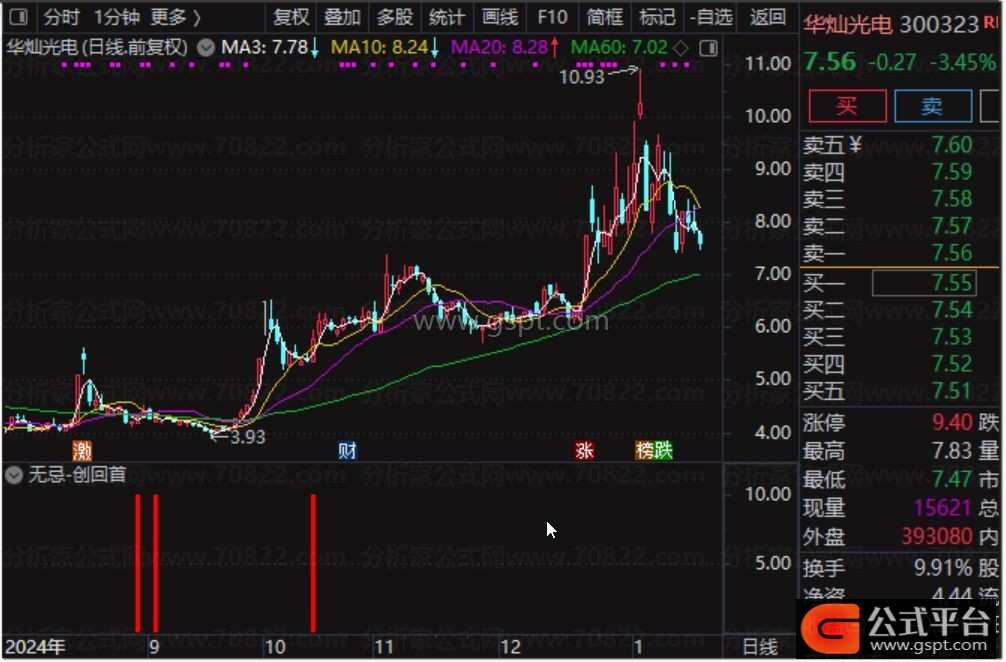Image resolution: width=1006 pixels, height=662 pixels.
Task: Click the stock name 华灿光电 in the quote panel
Action: (x=848, y=24)
